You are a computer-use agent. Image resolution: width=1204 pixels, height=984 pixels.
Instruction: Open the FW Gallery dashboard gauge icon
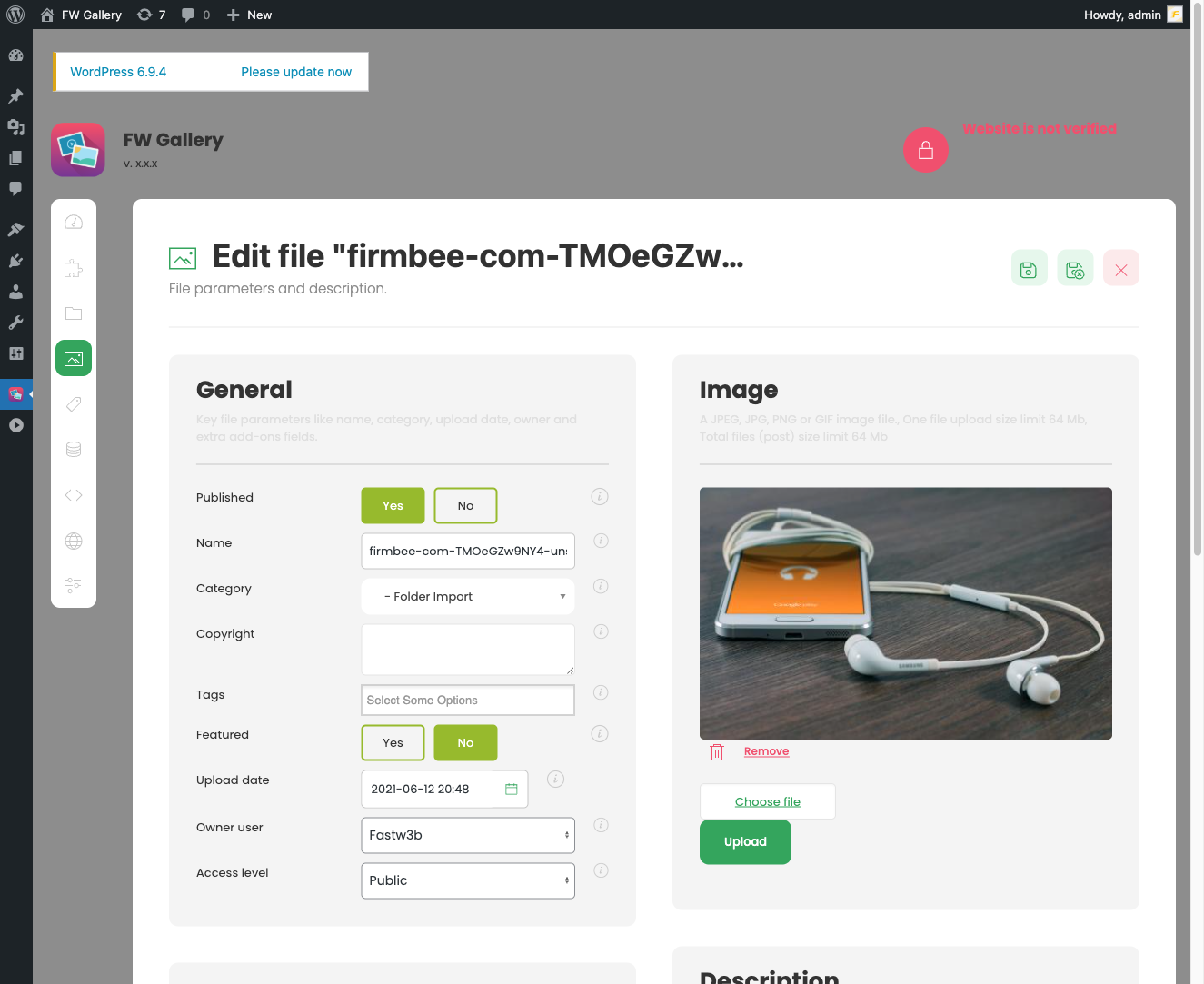pyautogui.click(x=73, y=221)
